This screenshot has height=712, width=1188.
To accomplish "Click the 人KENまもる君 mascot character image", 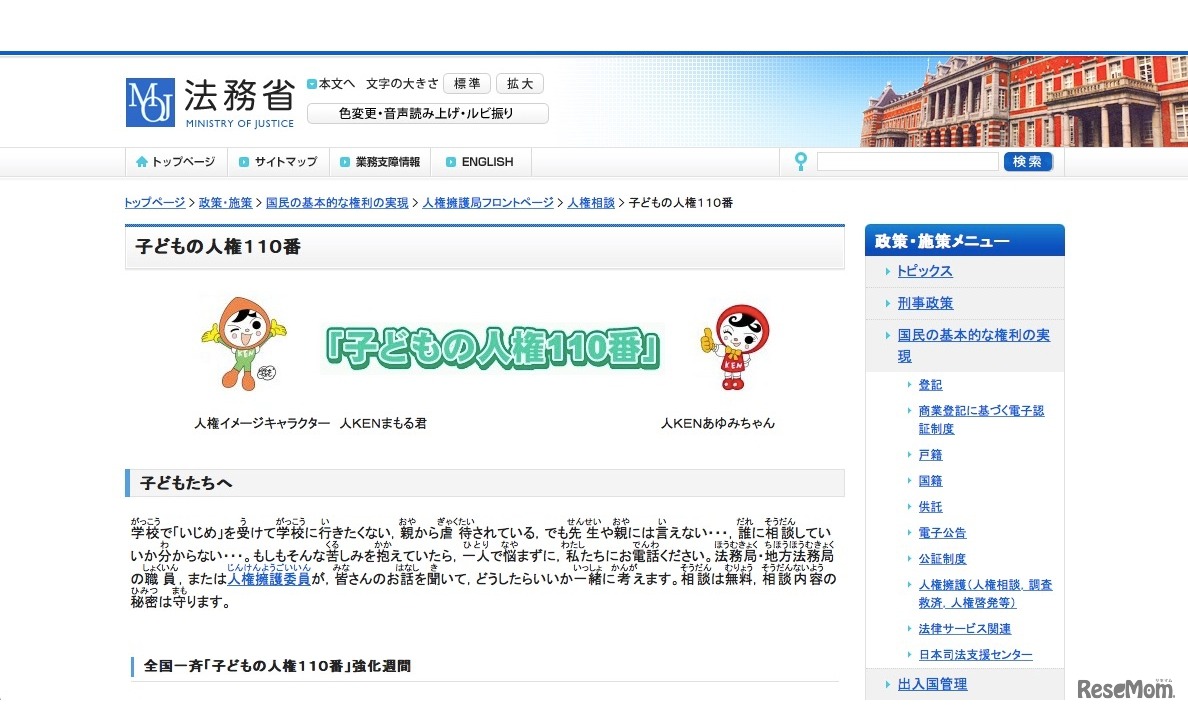I will click(243, 340).
